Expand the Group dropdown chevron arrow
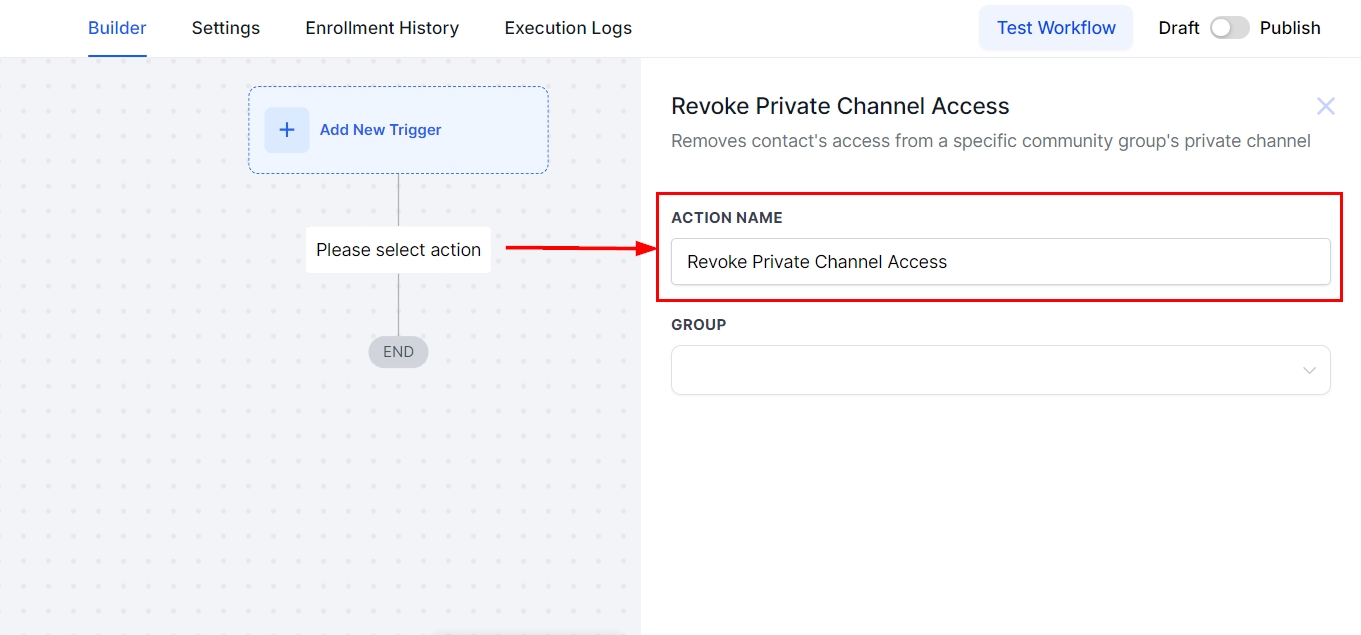This screenshot has height=635, width=1361. 1309,371
